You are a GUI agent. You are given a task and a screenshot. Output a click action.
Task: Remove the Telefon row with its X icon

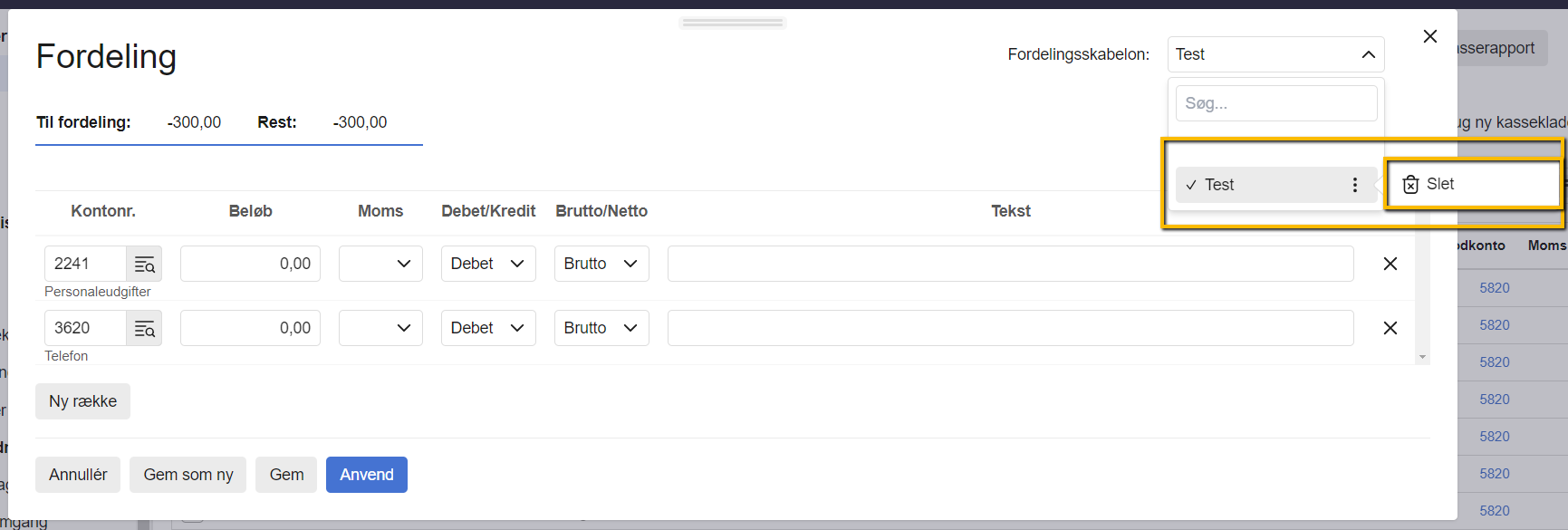coord(1390,328)
